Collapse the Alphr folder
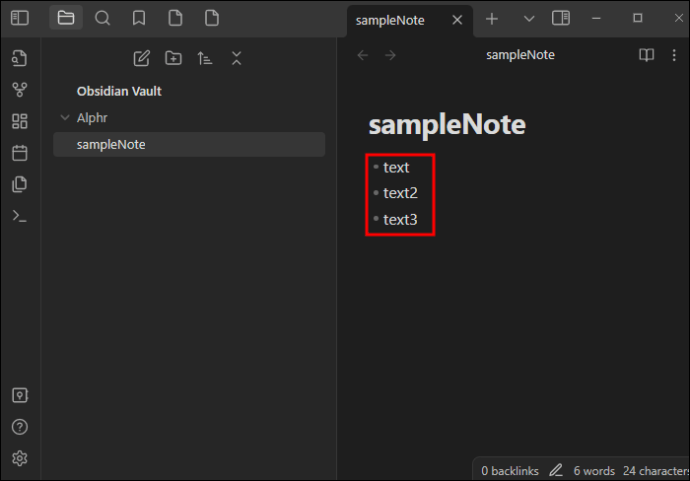Screen dimensions: 690x481 pos(65,117)
